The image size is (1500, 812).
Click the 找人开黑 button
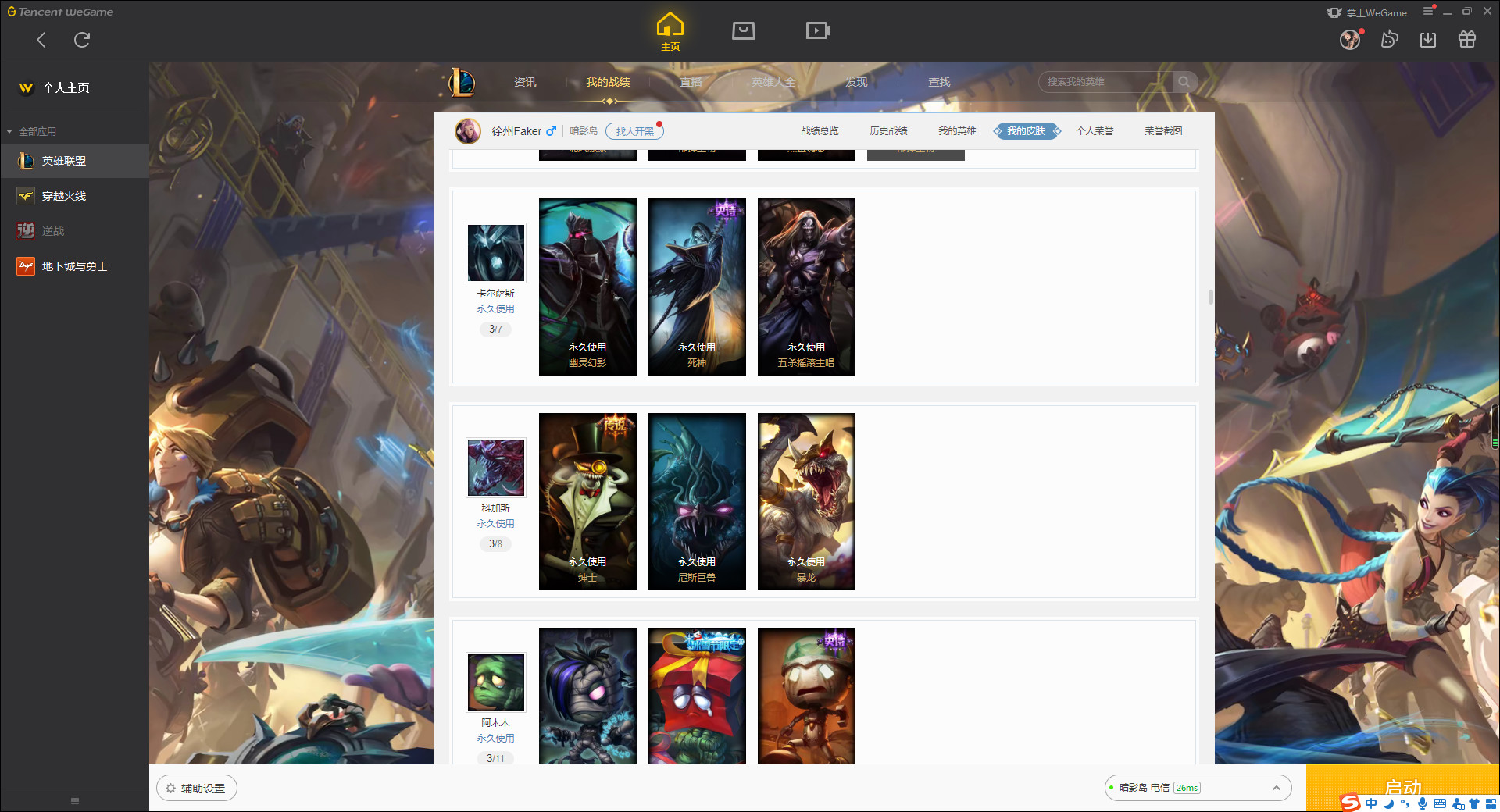[634, 131]
